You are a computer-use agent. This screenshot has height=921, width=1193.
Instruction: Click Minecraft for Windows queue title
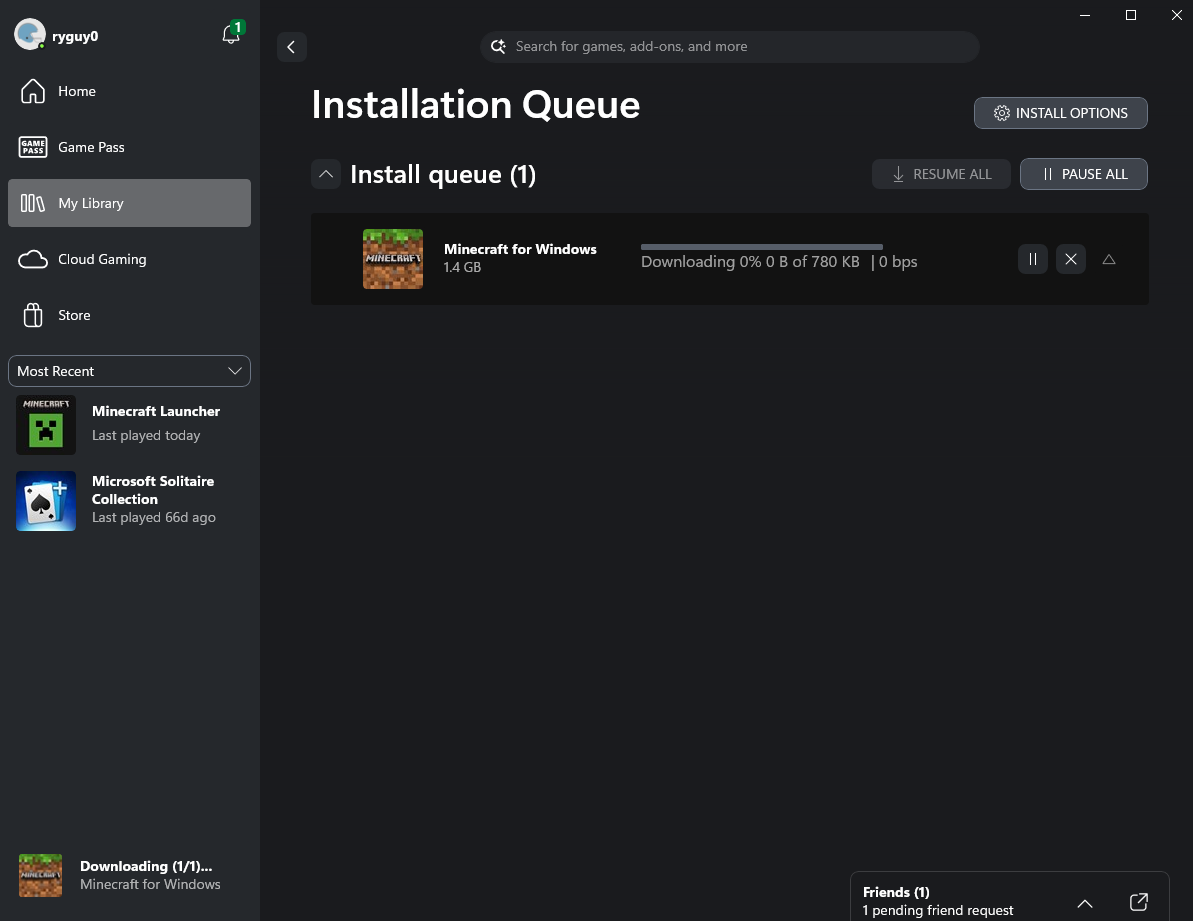point(520,249)
